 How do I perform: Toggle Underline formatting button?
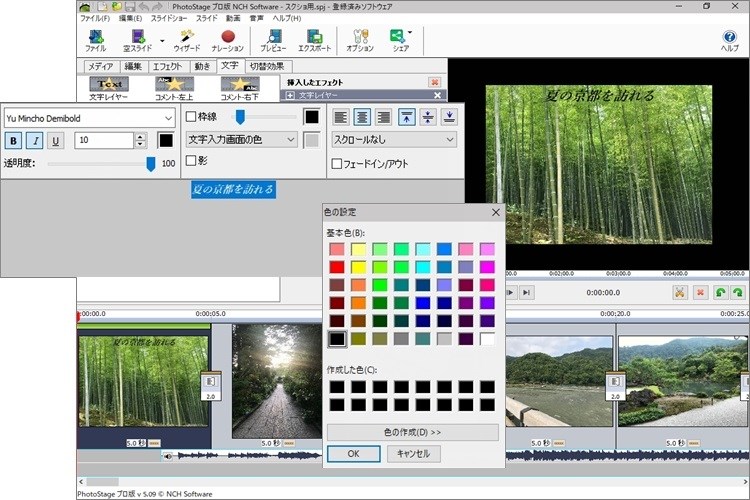[55, 141]
